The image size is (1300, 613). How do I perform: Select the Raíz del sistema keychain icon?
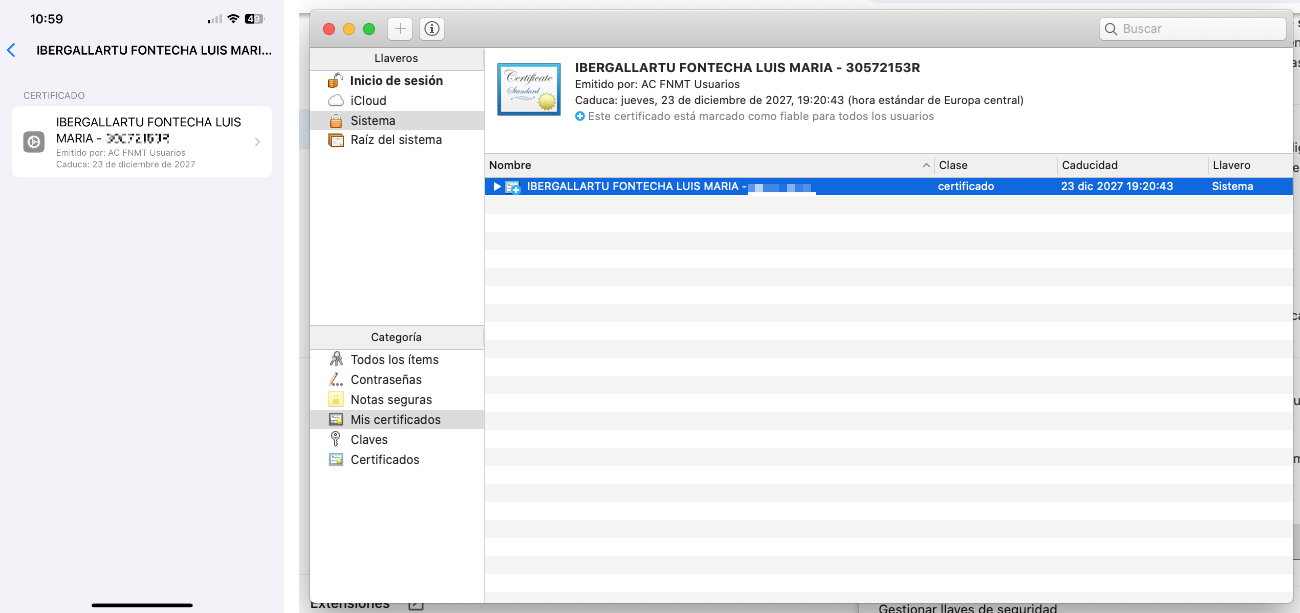coord(336,140)
